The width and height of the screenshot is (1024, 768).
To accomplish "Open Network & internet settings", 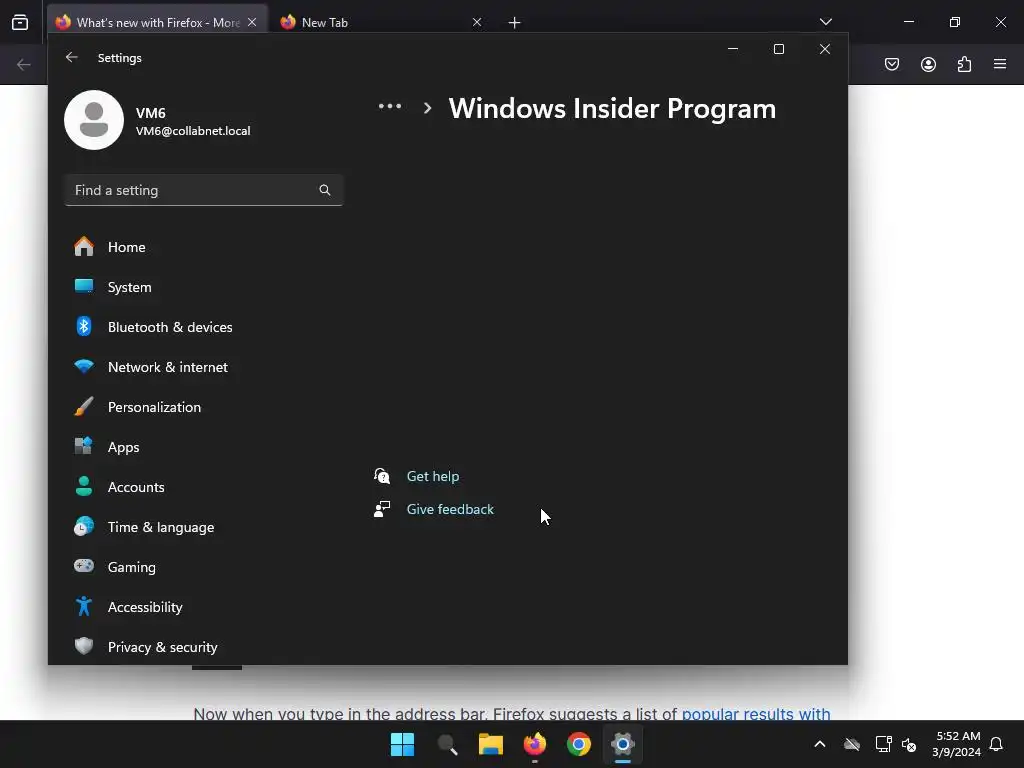I will pos(204,367).
